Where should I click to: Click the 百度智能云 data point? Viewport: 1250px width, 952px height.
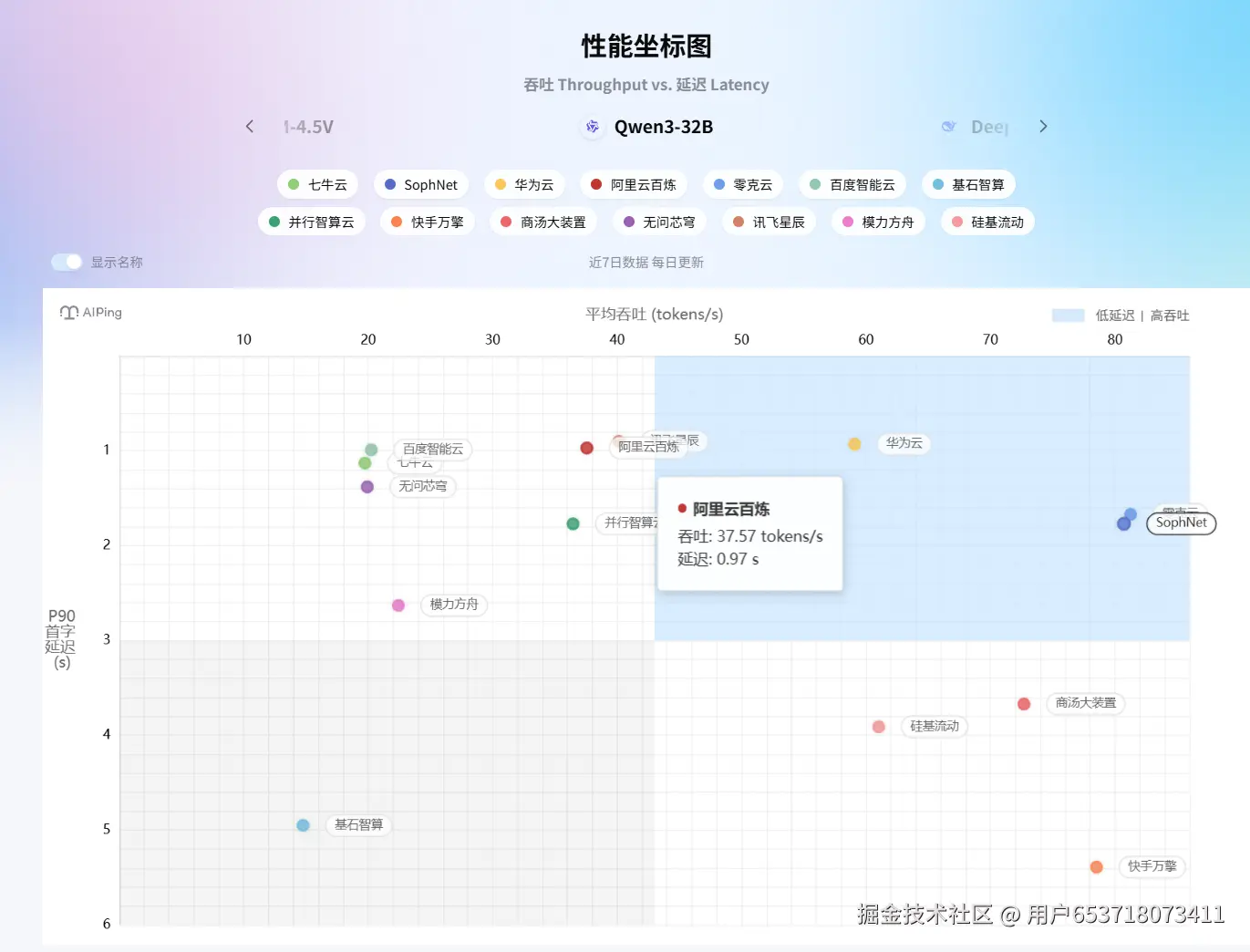[371, 450]
